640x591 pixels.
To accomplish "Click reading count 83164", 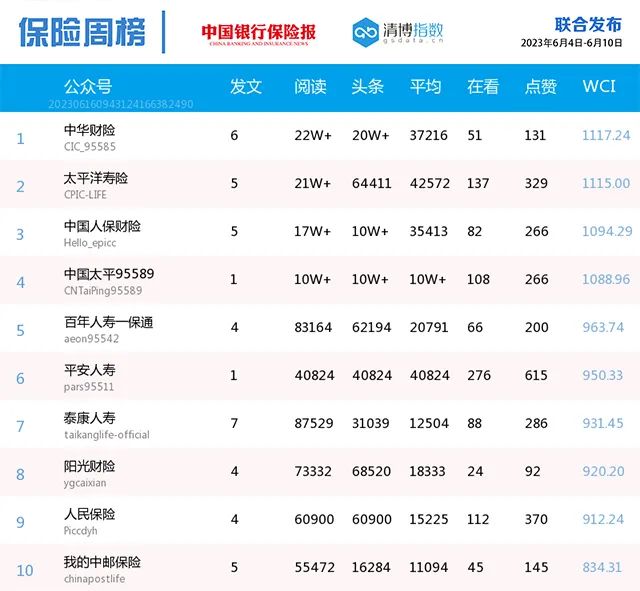I will tap(313, 327).
